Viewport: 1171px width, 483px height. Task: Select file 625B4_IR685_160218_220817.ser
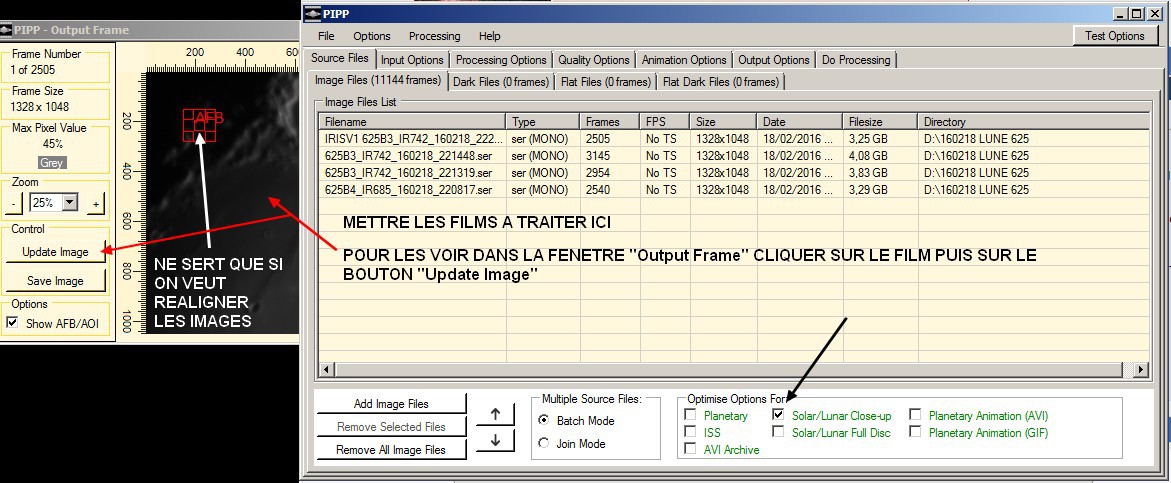pos(409,190)
